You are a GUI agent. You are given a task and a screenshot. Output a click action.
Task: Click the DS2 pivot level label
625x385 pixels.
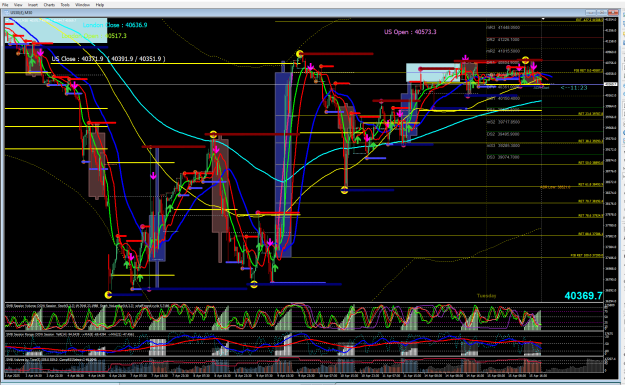pos(503,134)
